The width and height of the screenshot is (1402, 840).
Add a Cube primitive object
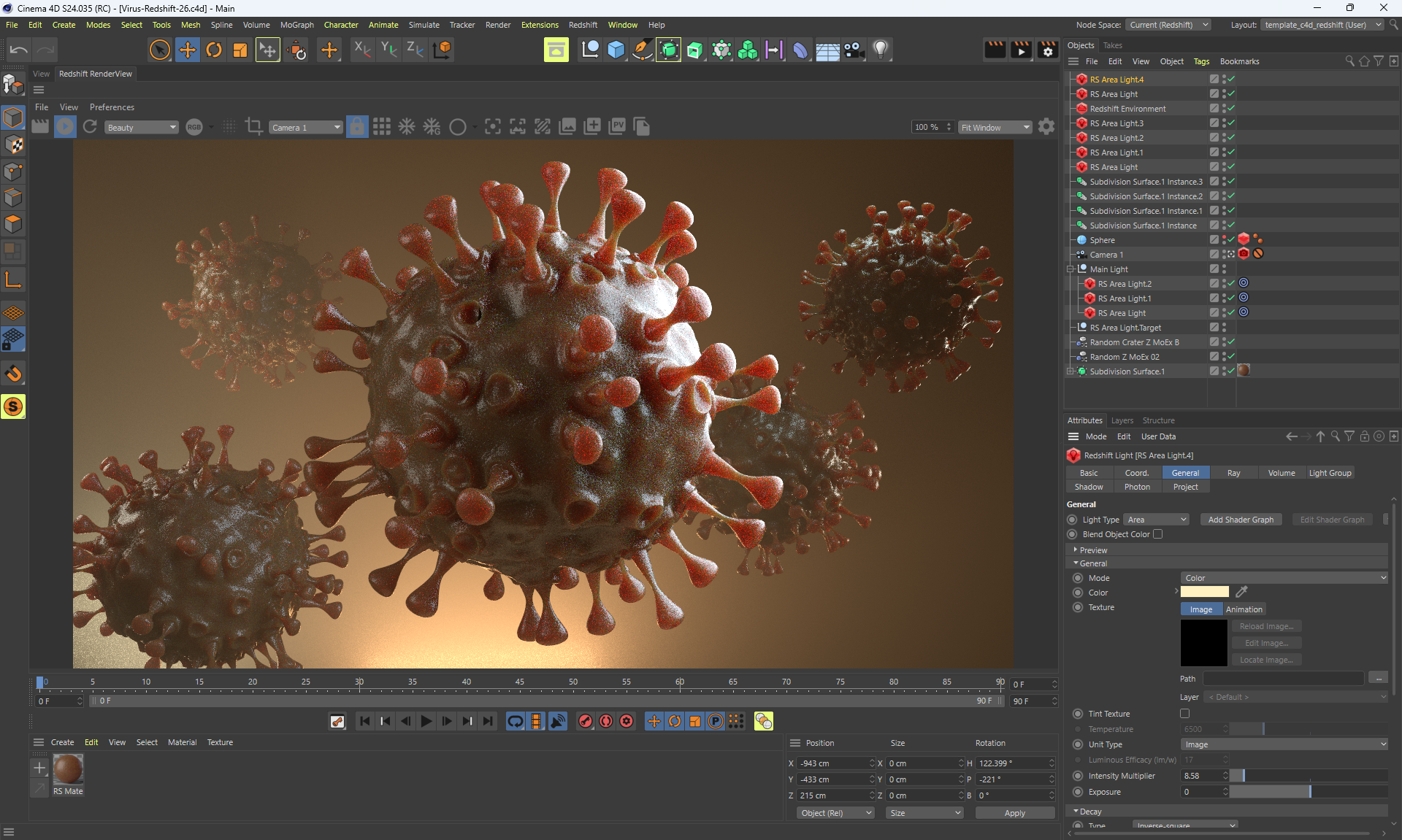point(616,50)
